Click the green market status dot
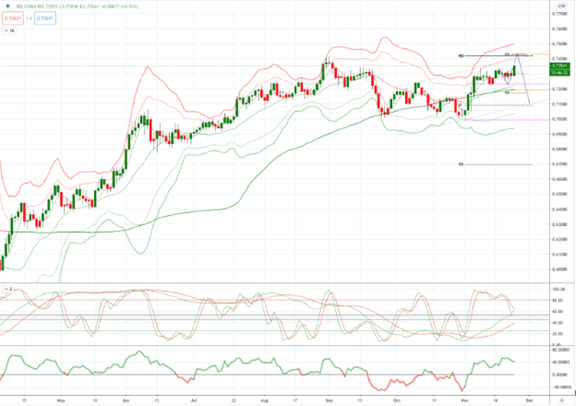This screenshot has height=406, width=576. (8, 6)
